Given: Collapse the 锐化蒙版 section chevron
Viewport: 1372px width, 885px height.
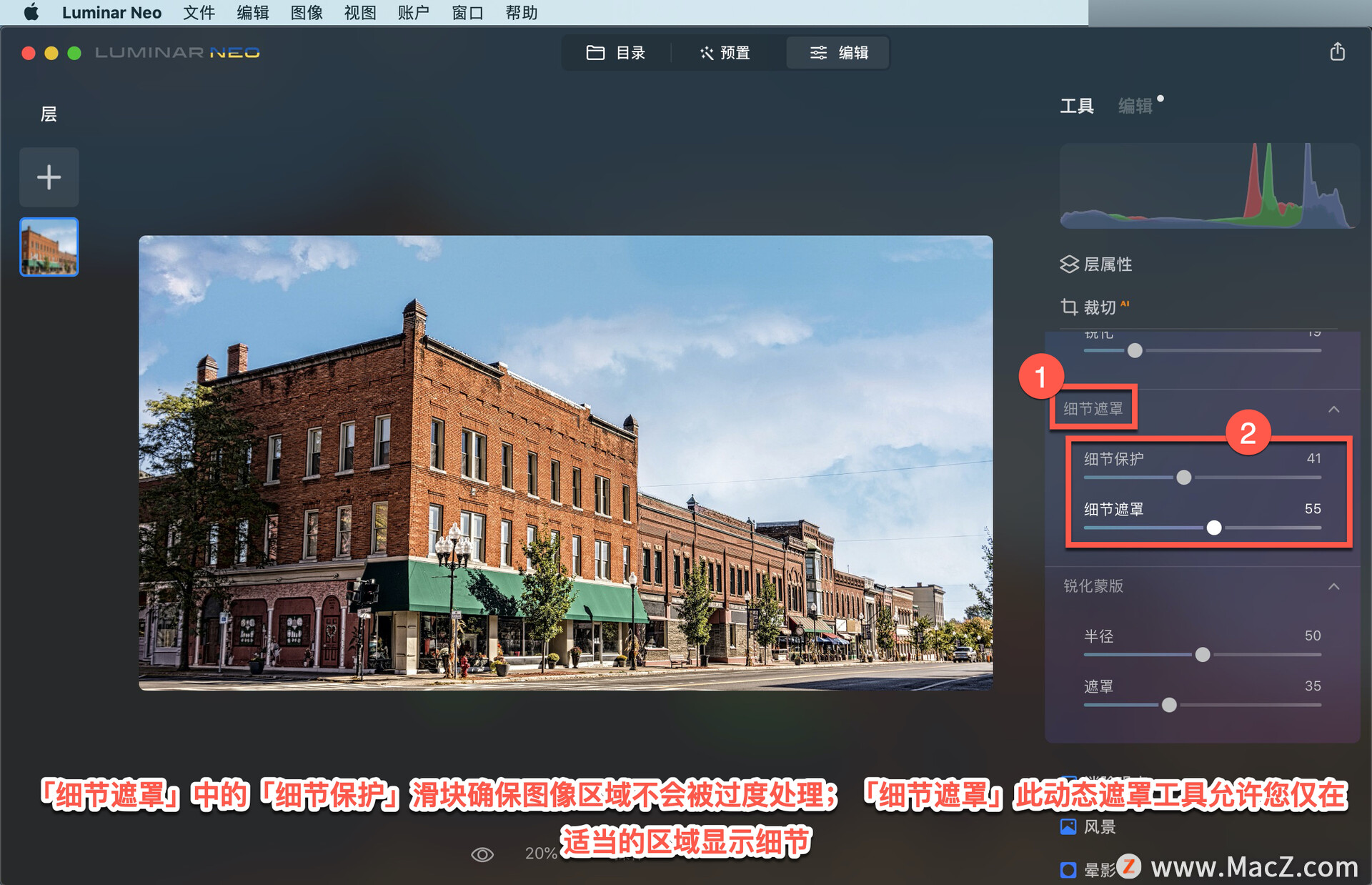Looking at the screenshot, I should click(1333, 587).
